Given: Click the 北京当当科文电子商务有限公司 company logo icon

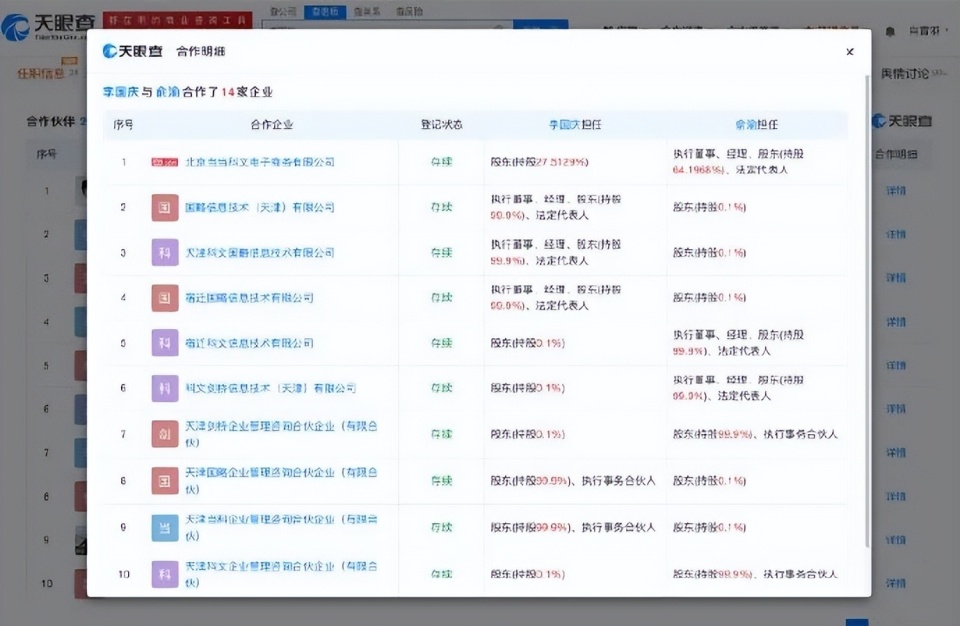Looking at the screenshot, I should point(165,162).
